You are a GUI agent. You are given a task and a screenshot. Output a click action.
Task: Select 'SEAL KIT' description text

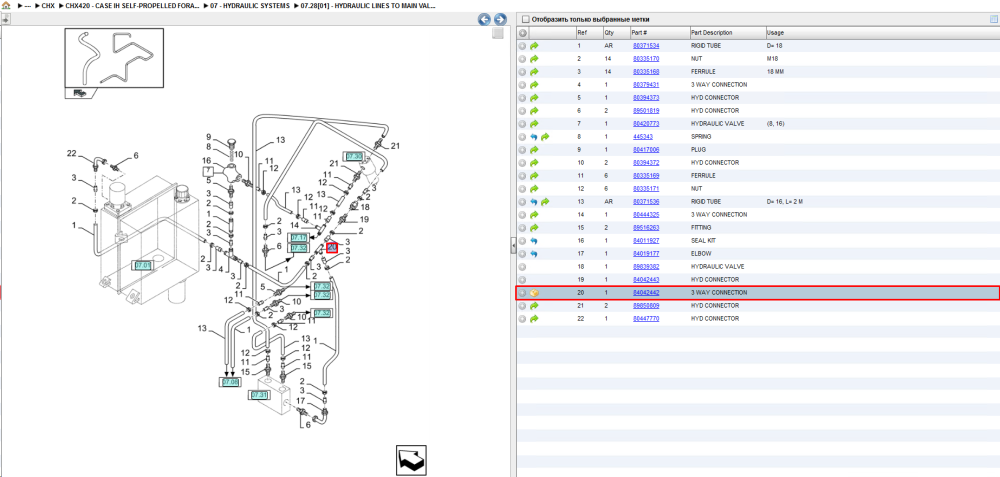tap(703, 240)
